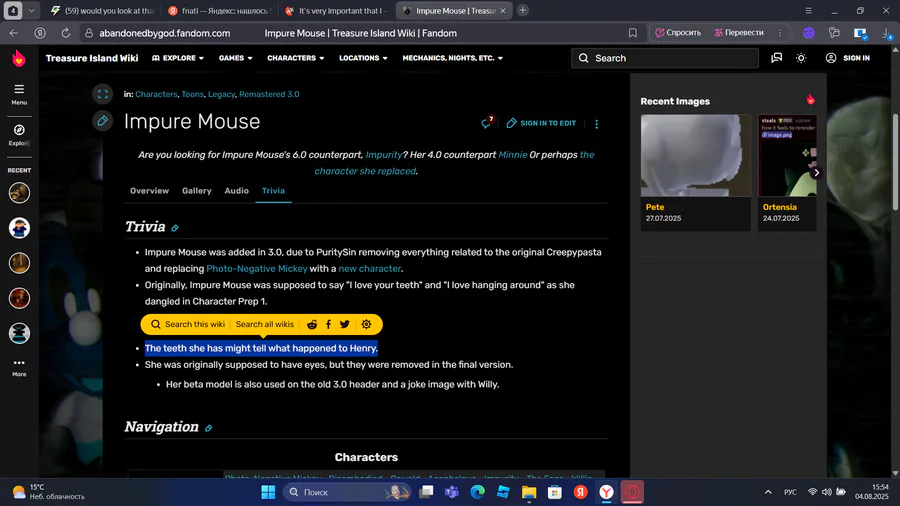The width and height of the screenshot is (900, 506).
Task: Expand the LOCATIONS dropdown menu
Action: click(363, 58)
